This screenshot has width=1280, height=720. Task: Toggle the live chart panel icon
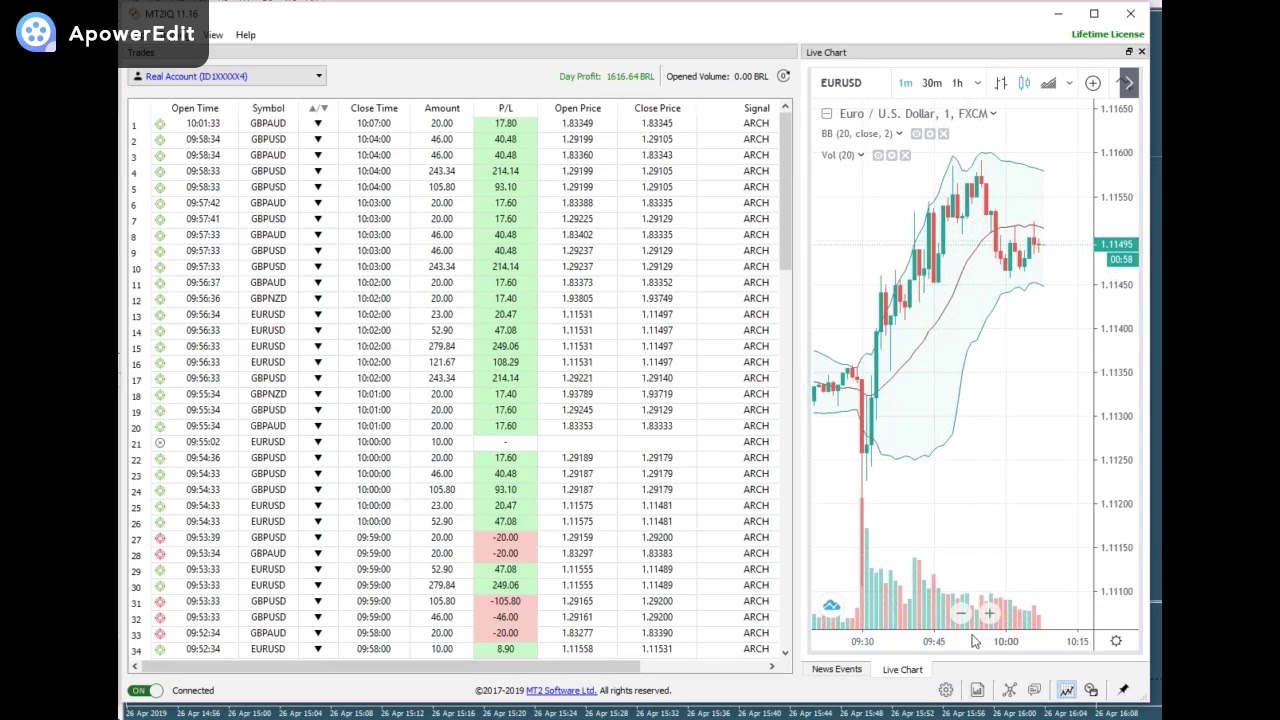(x=1066, y=690)
